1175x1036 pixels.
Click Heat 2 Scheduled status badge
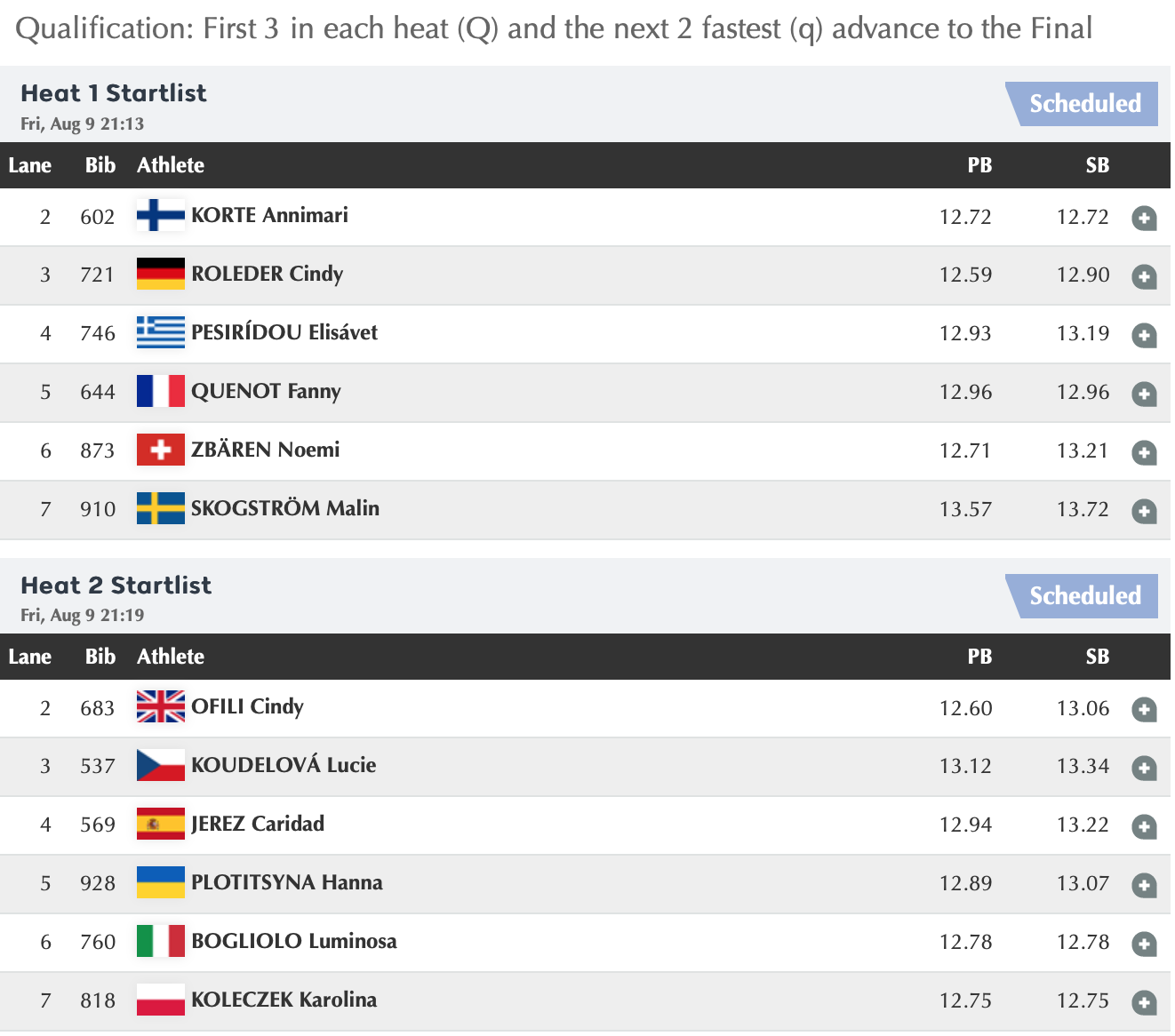1084,596
